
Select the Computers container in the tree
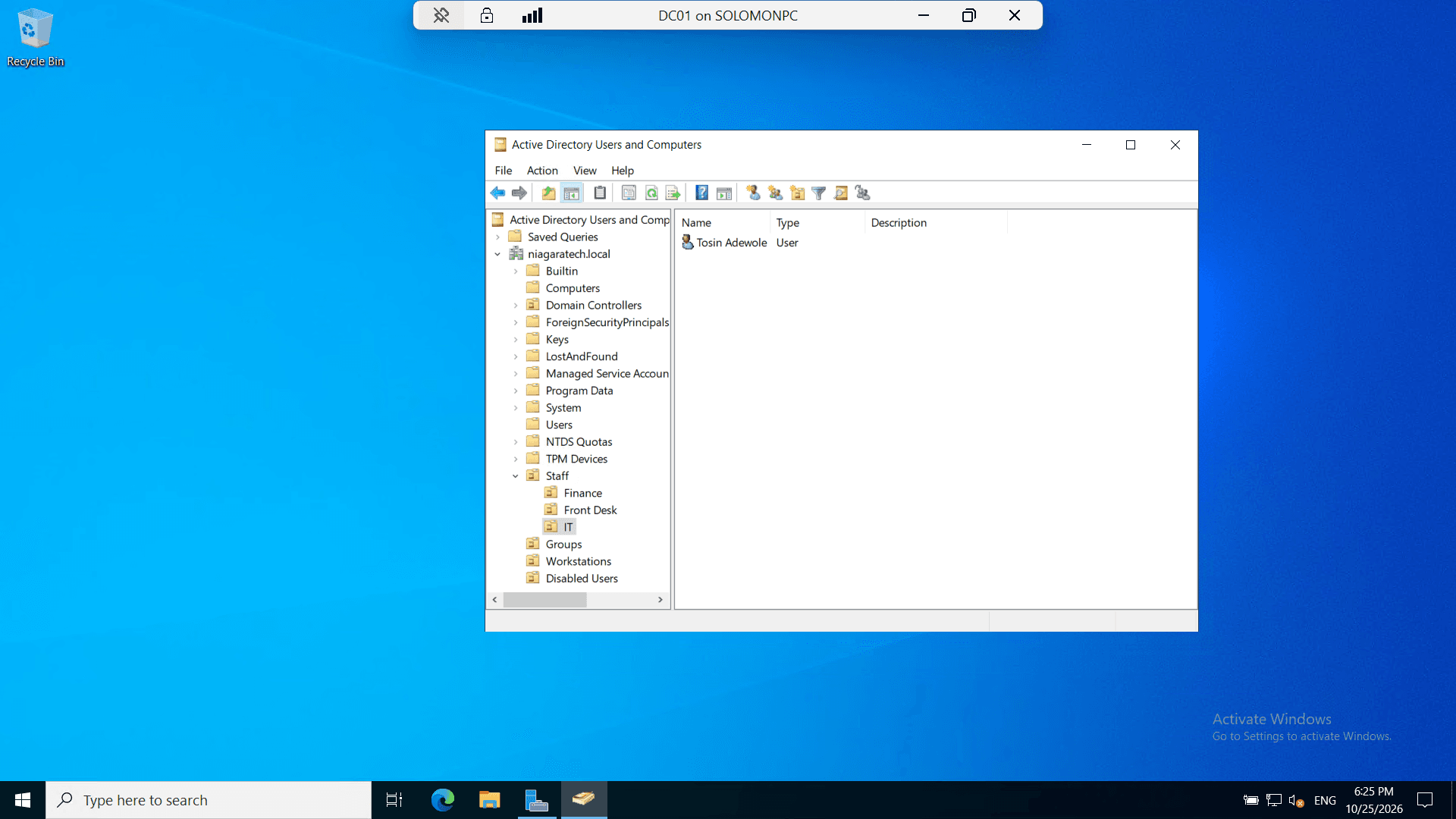pos(573,289)
